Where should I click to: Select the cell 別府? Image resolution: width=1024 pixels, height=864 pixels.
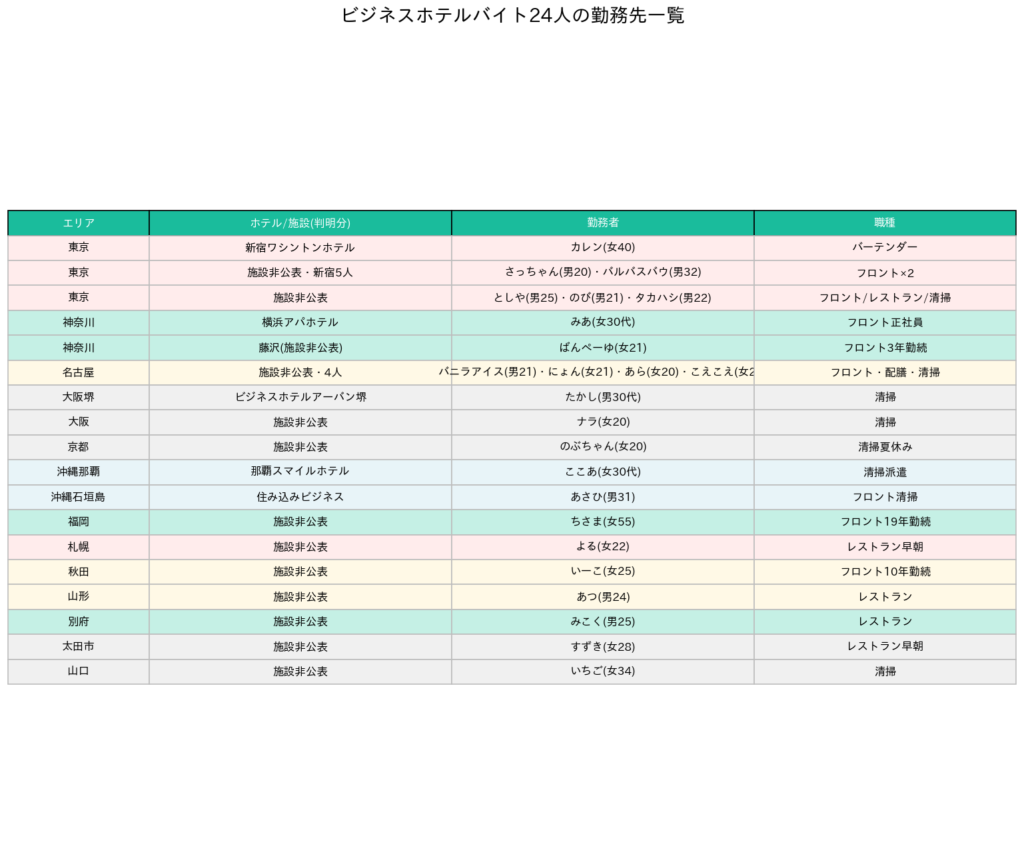[78, 622]
